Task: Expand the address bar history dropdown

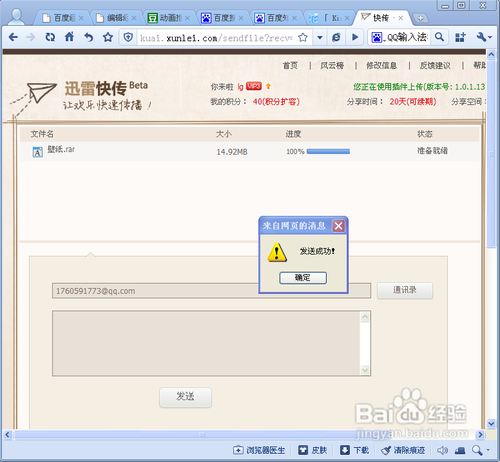Action: pos(320,37)
